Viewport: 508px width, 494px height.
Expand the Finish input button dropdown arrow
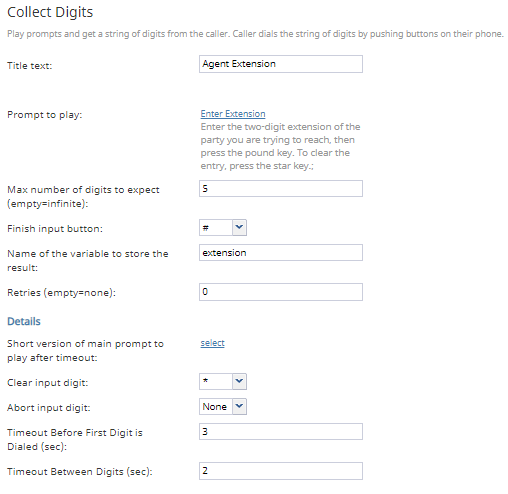(x=239, y=228)
